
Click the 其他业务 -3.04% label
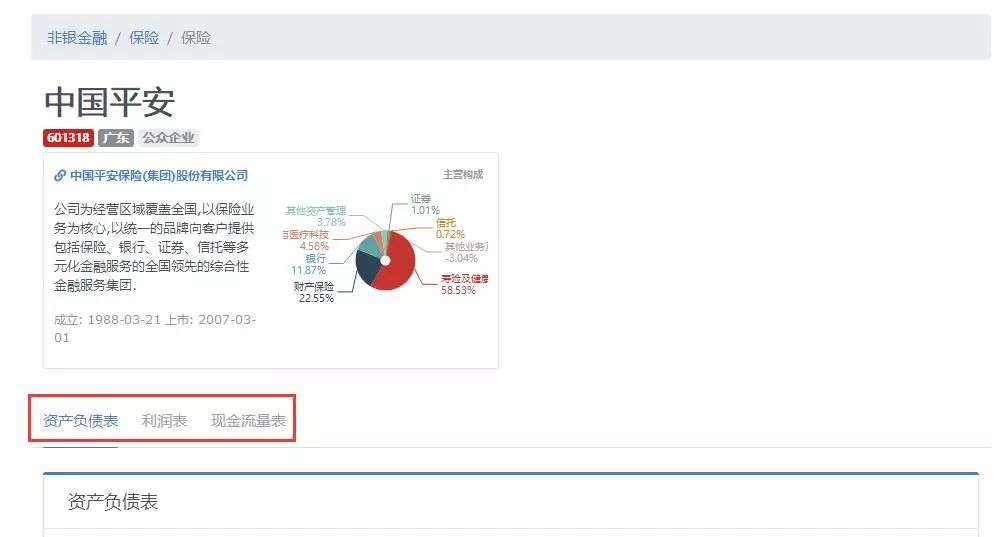pos(466,253)
